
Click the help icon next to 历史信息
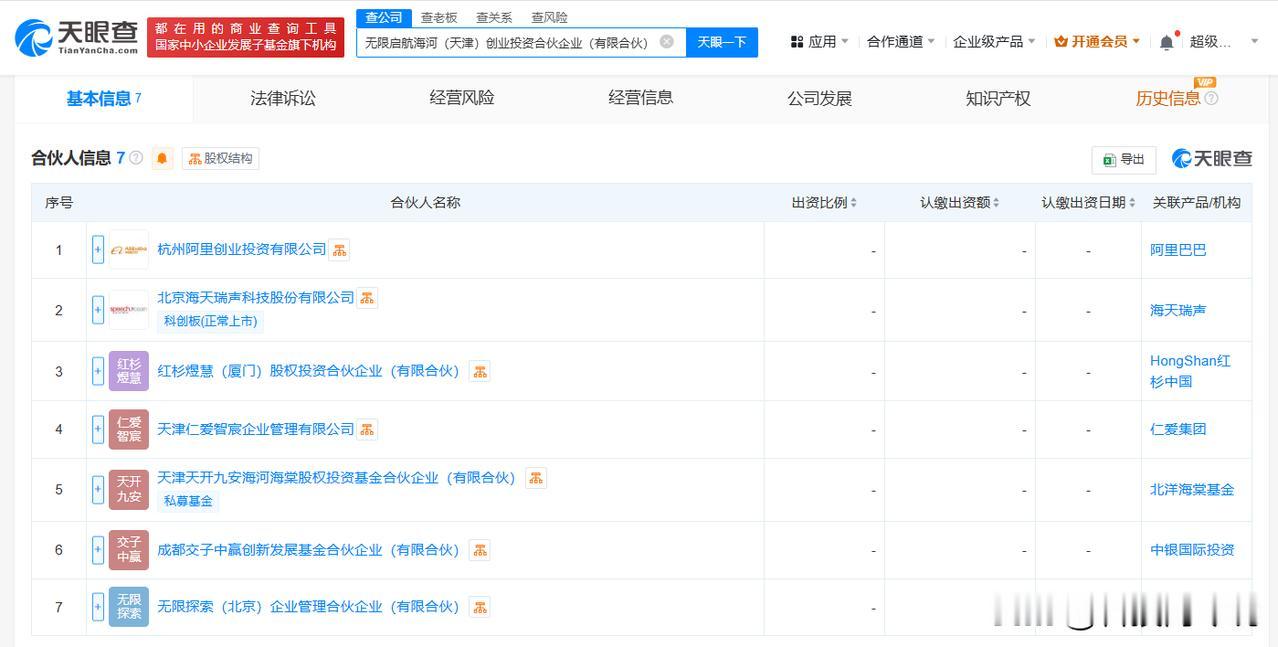(1211, 98)
